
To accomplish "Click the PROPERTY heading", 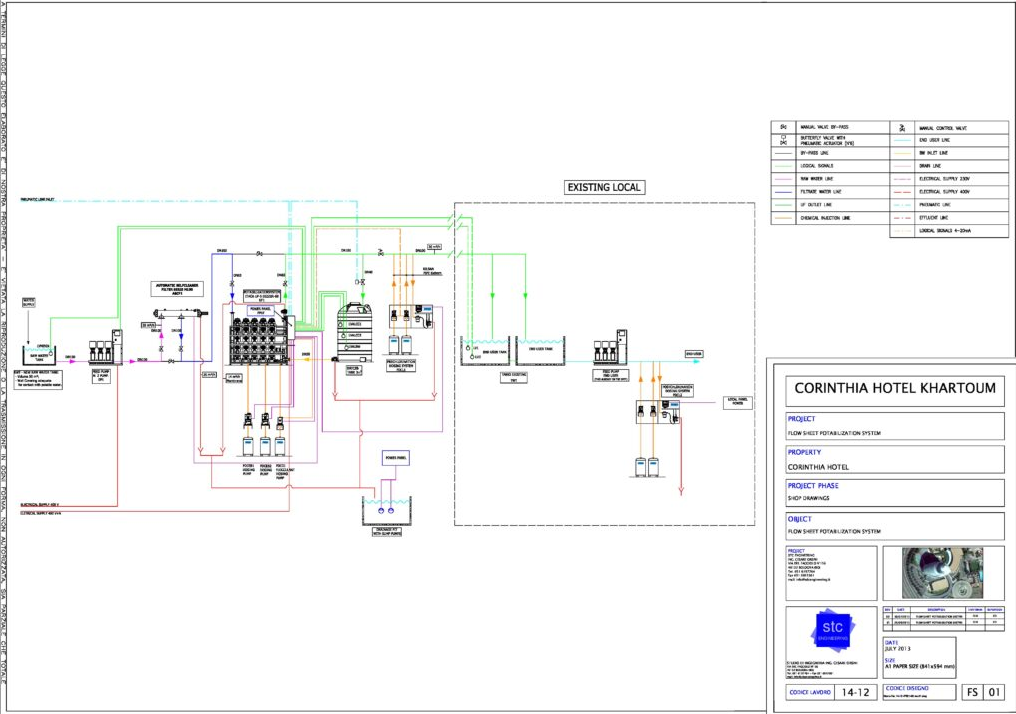I will (804, 452).
